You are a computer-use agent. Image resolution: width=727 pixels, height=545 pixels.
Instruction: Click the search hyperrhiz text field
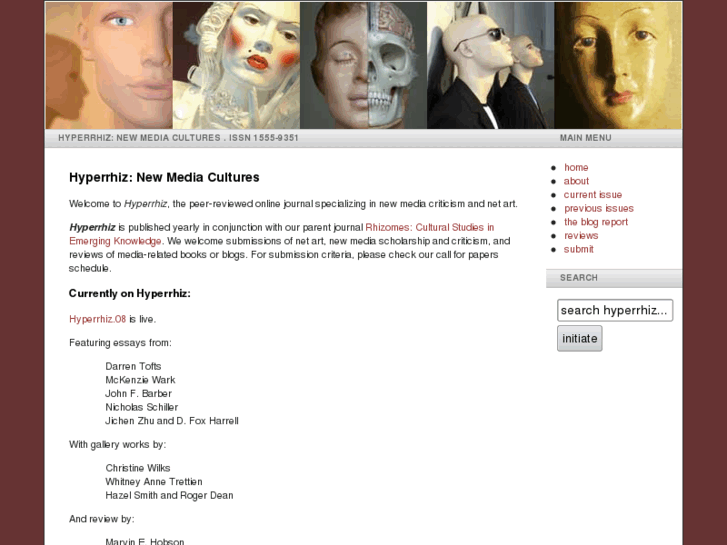click(x=615, y=310)
